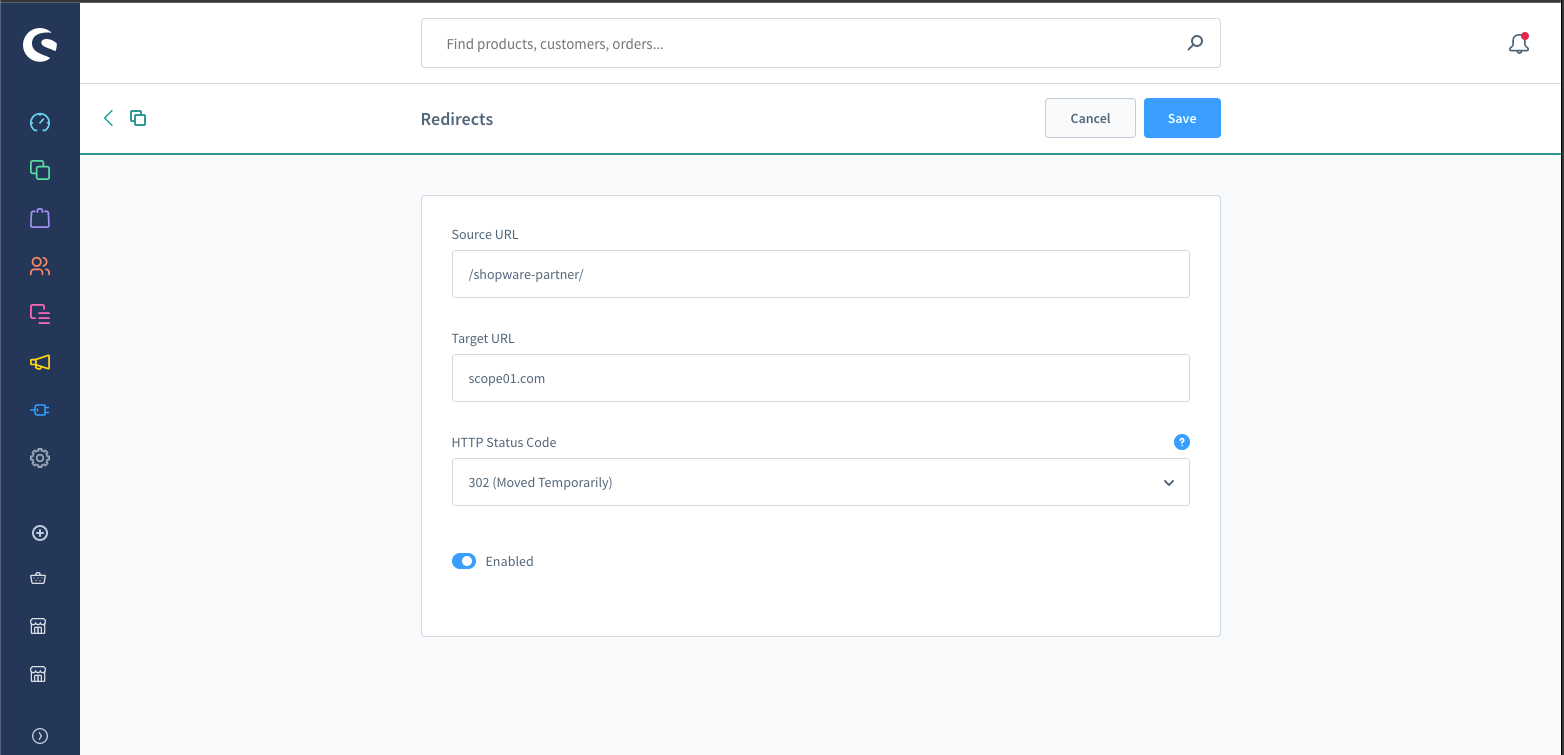Click Cancel button
1564x755 pixels.
click(1090, 118)
